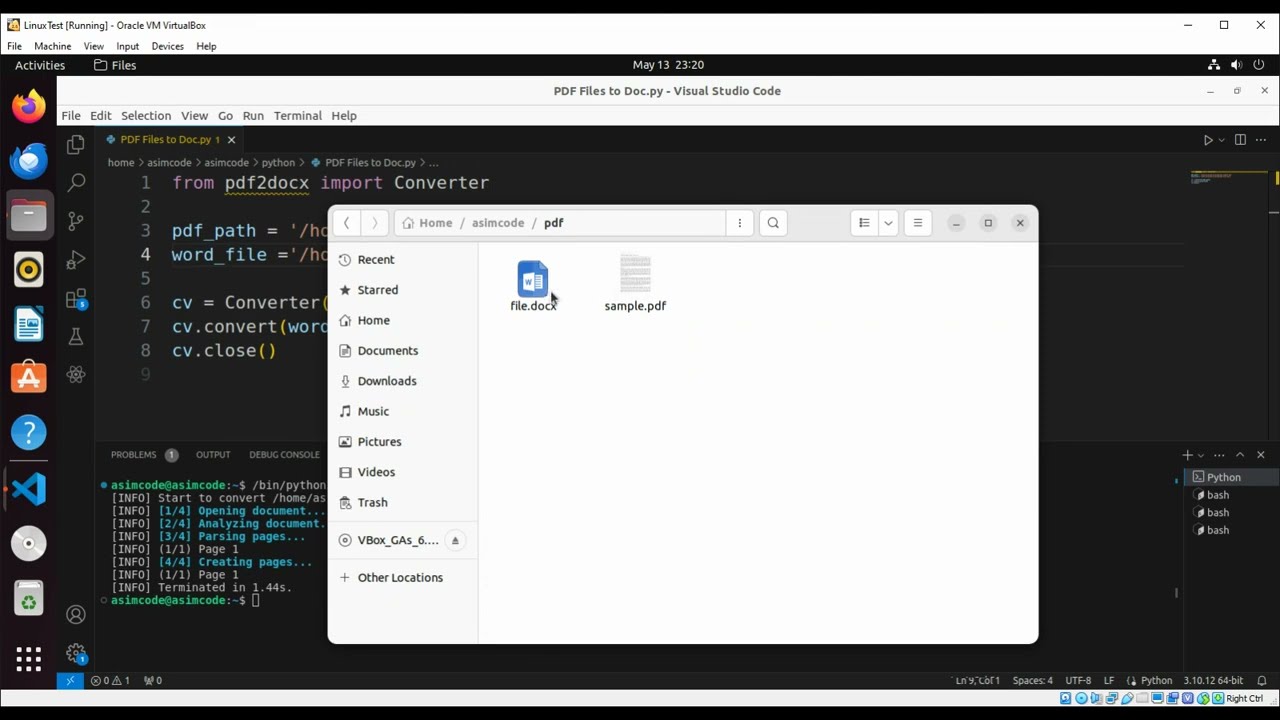This screenshot has height=720, width=1280.
Task: Click clock May 13 23:20
Action: (668, 65)
